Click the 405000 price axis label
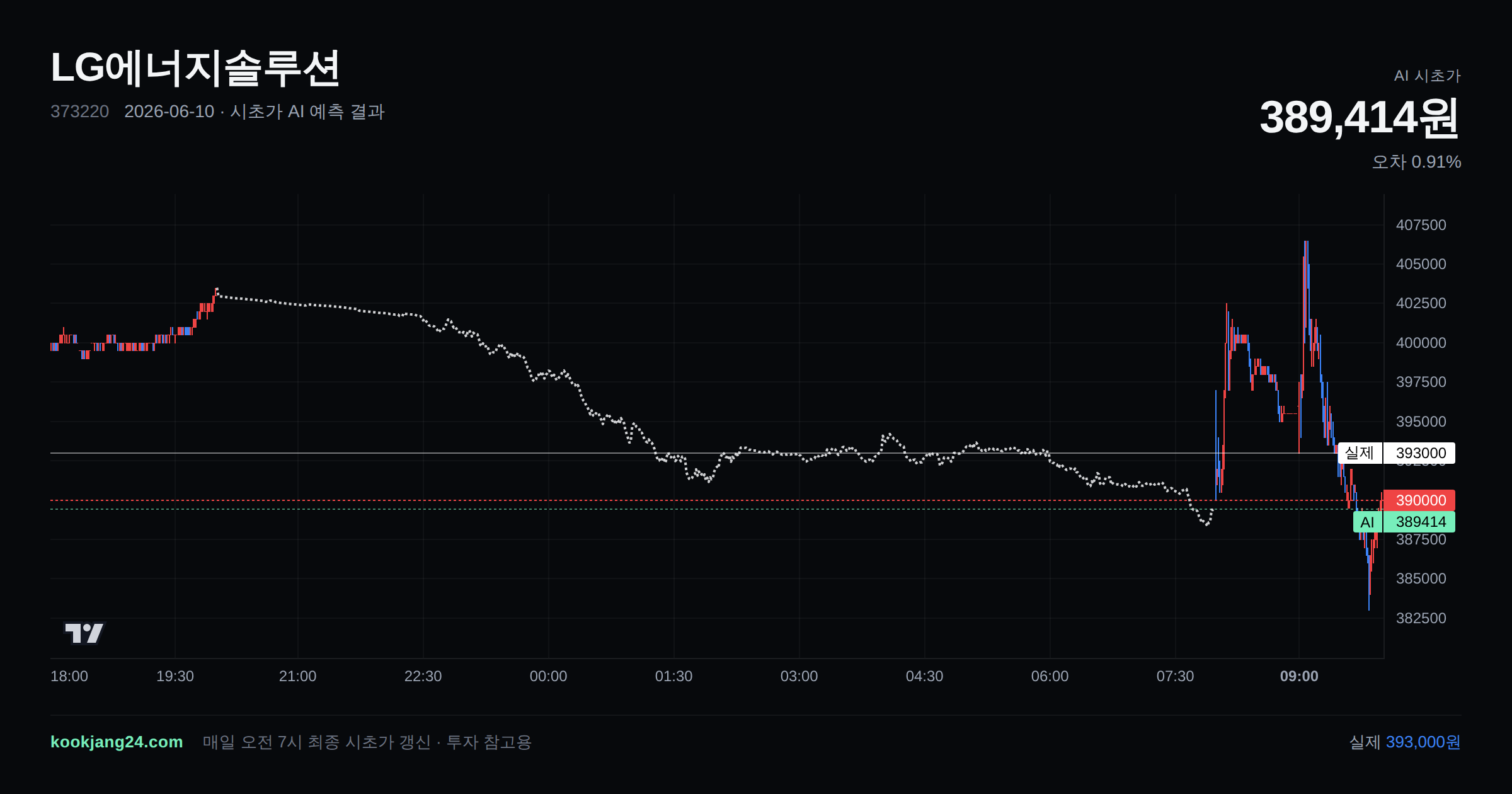 point(1421,264)
